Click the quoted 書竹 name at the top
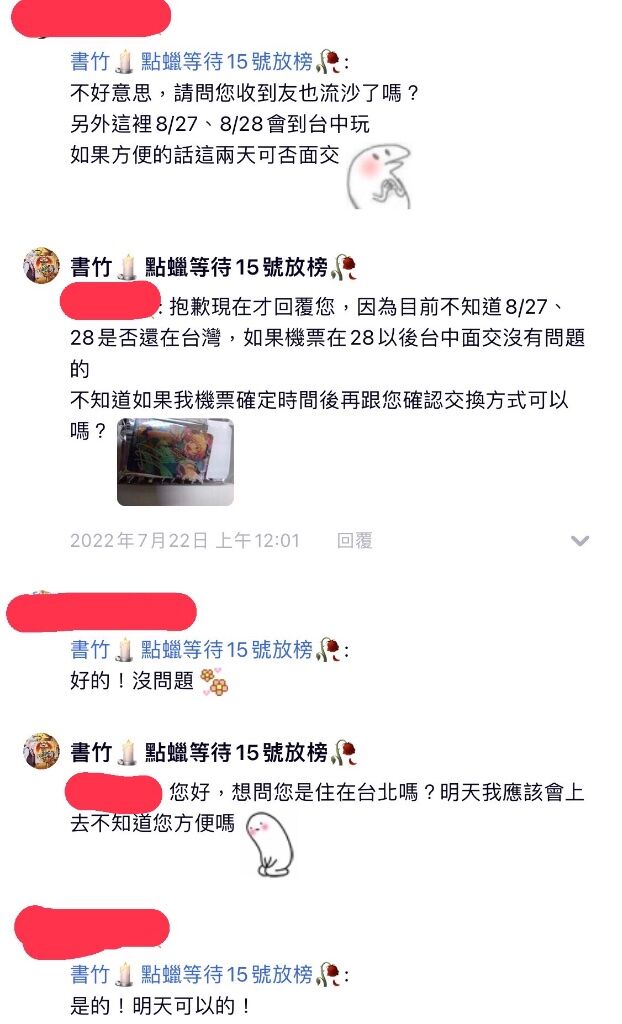Viewport: 622px width, 1024px height. tap(209, 62)
